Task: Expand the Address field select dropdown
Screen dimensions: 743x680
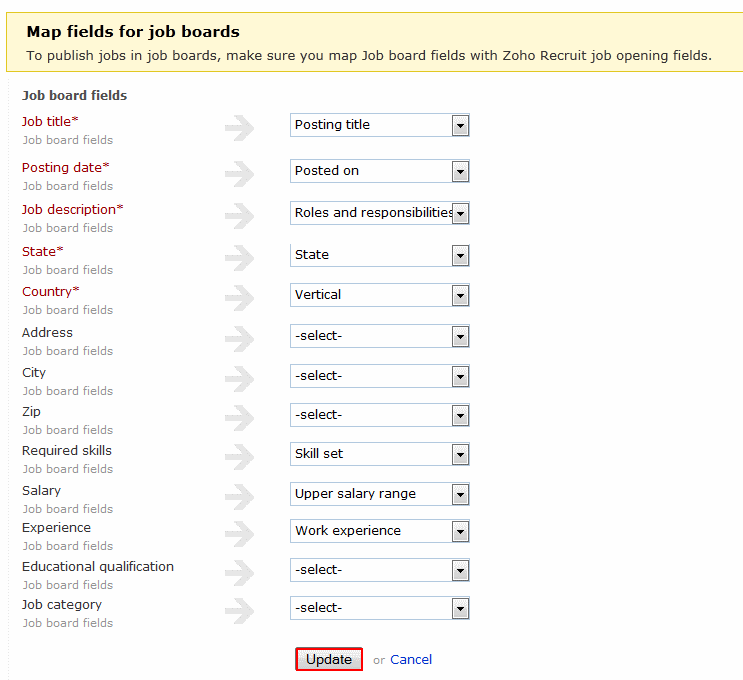Action: tap(379, 336)
